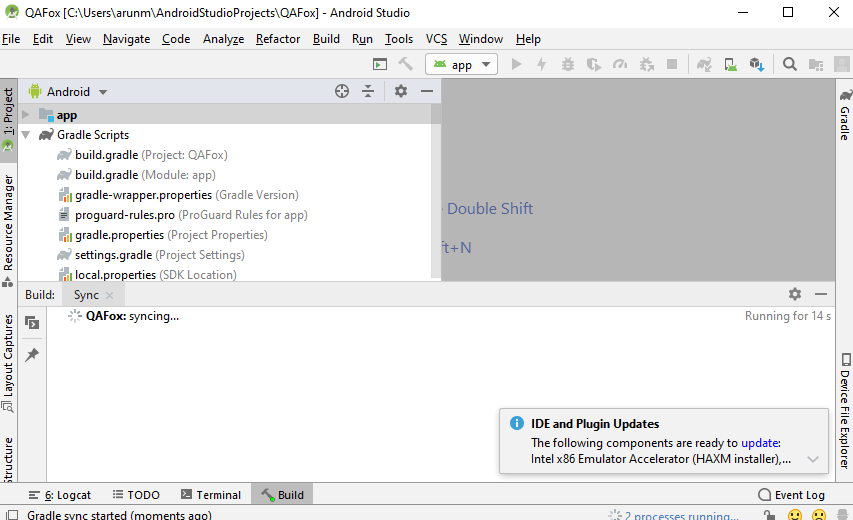
Task: Click the 2 processes running link
Action: pos(681,515)
